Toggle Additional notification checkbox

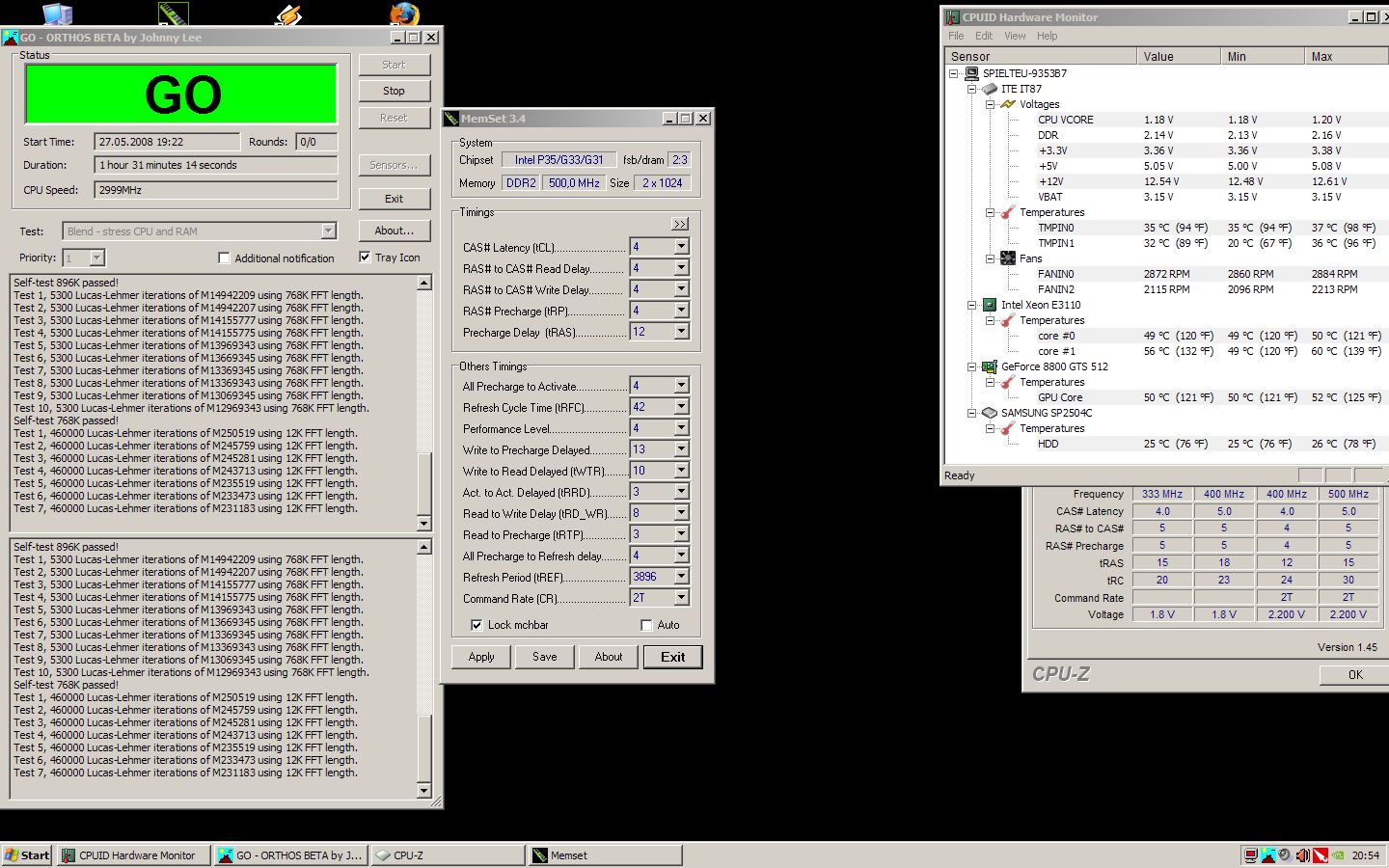(x=225, y=258)
